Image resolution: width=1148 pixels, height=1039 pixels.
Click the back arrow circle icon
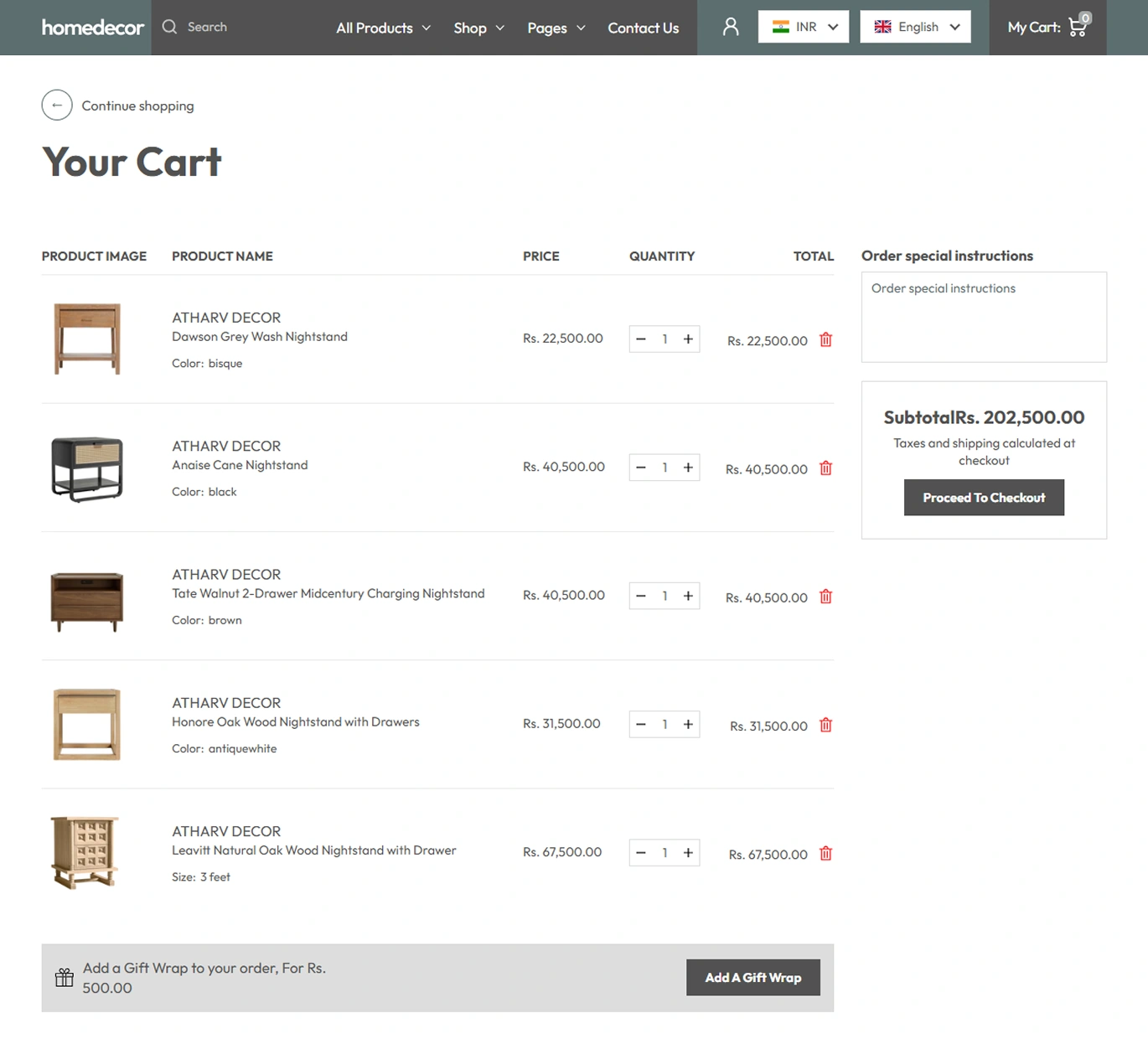point(57,106)
